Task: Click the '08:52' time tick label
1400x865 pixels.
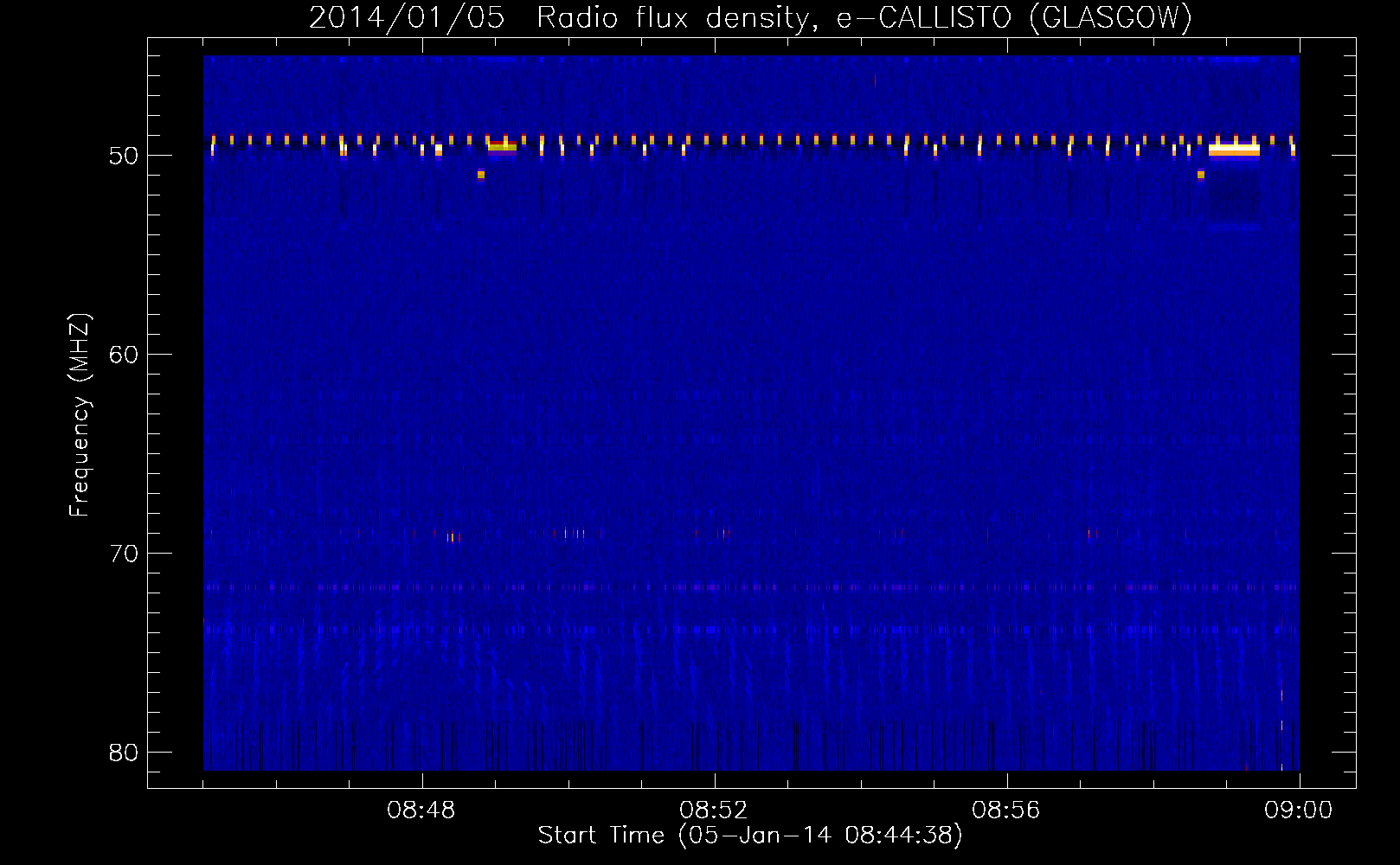Action: click(714, 811)
